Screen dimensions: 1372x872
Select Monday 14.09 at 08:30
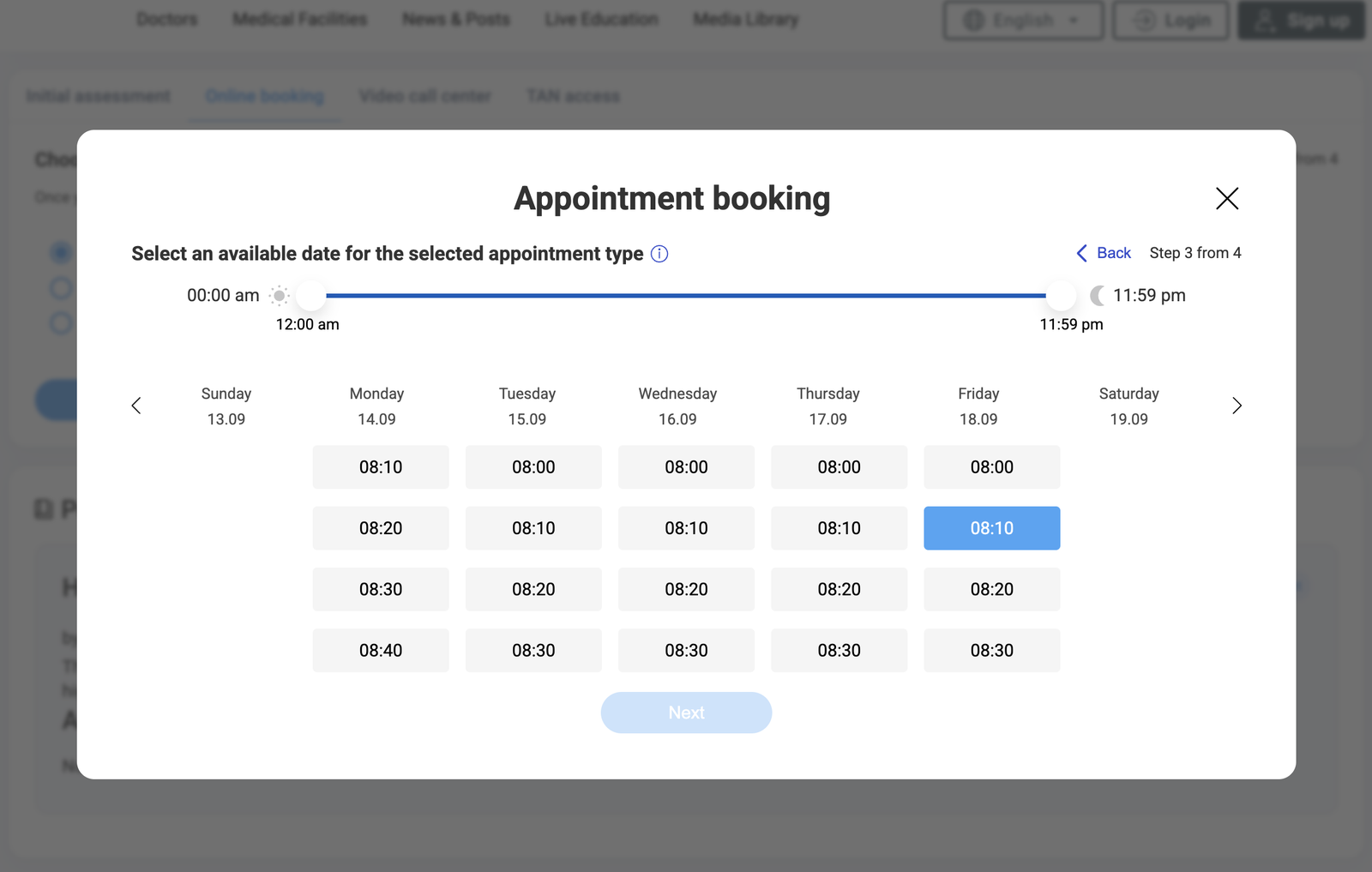tap(381, 589)
